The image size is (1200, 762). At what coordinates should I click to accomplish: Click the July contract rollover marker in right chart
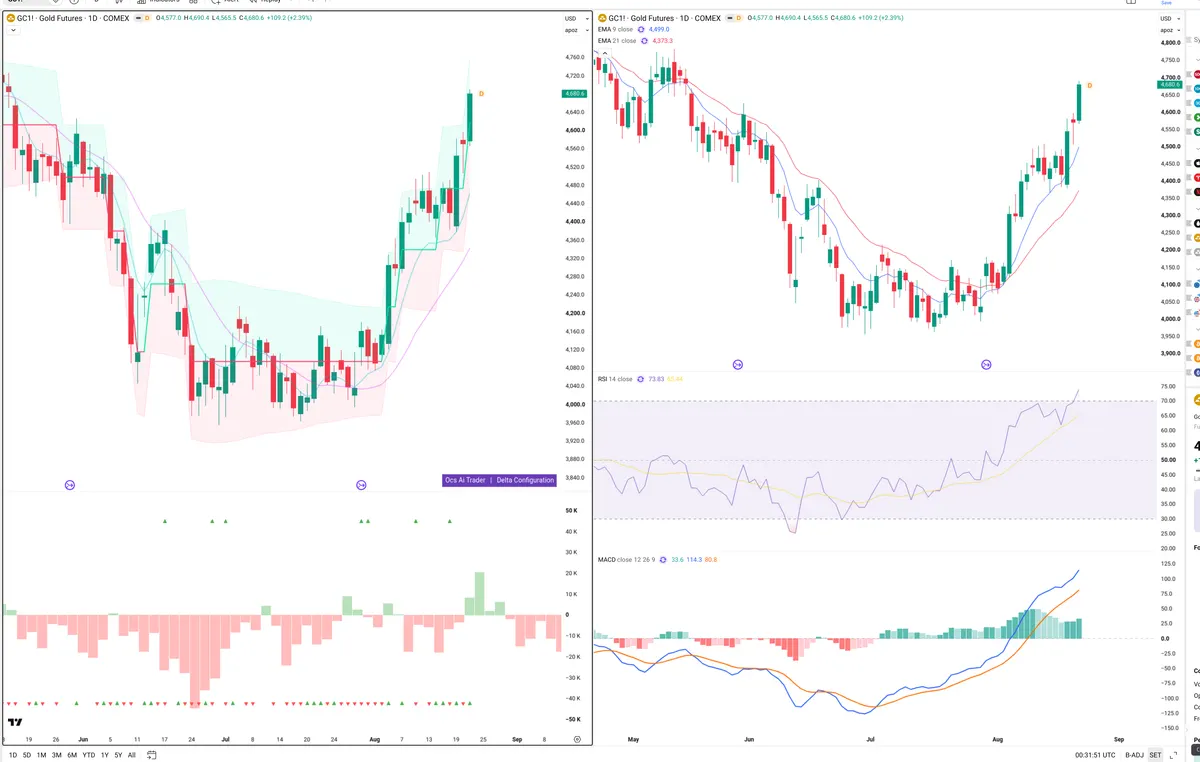[738, 365]
